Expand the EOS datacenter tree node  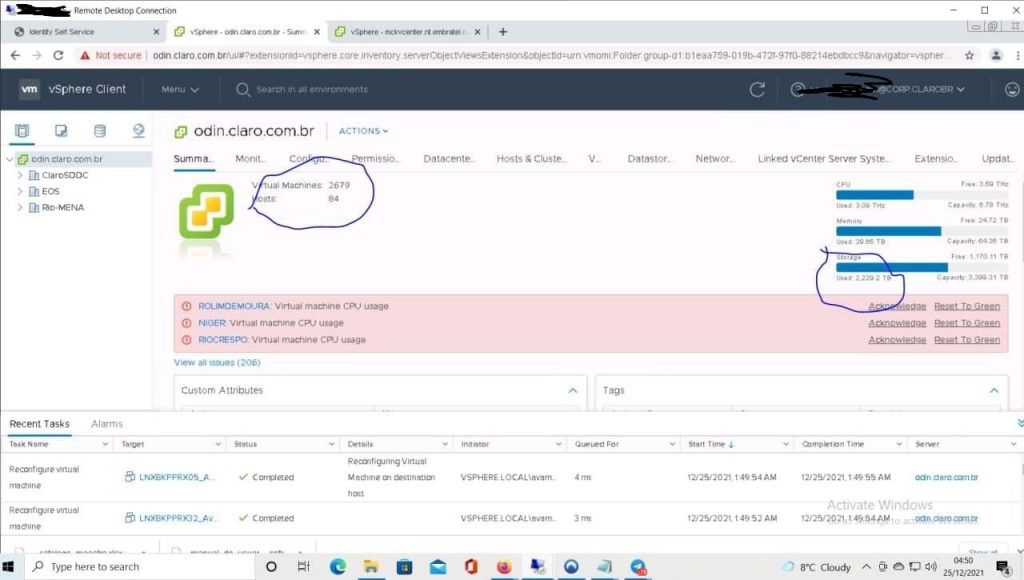tap(20, 191)
